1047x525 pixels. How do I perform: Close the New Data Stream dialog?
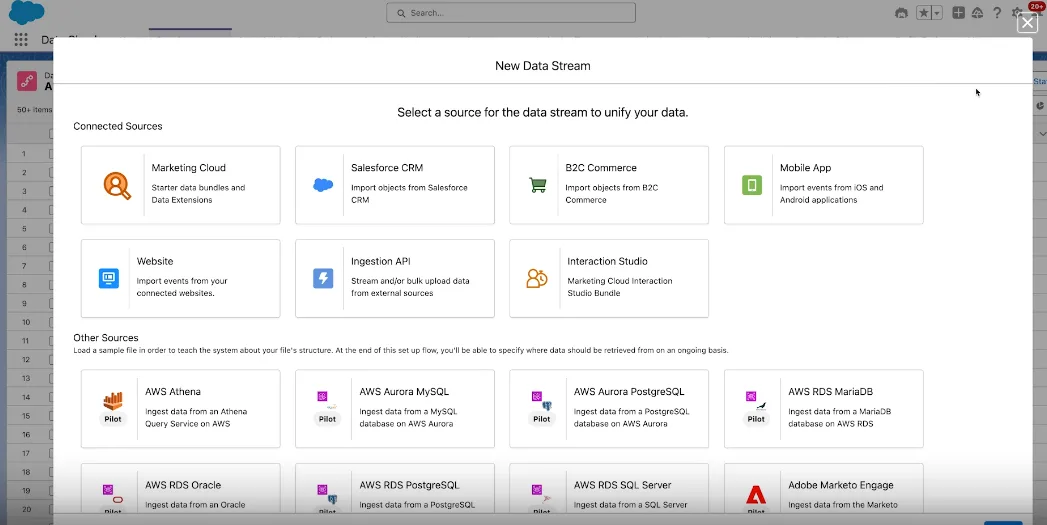pyautogui.click(x=1027, y=23)
